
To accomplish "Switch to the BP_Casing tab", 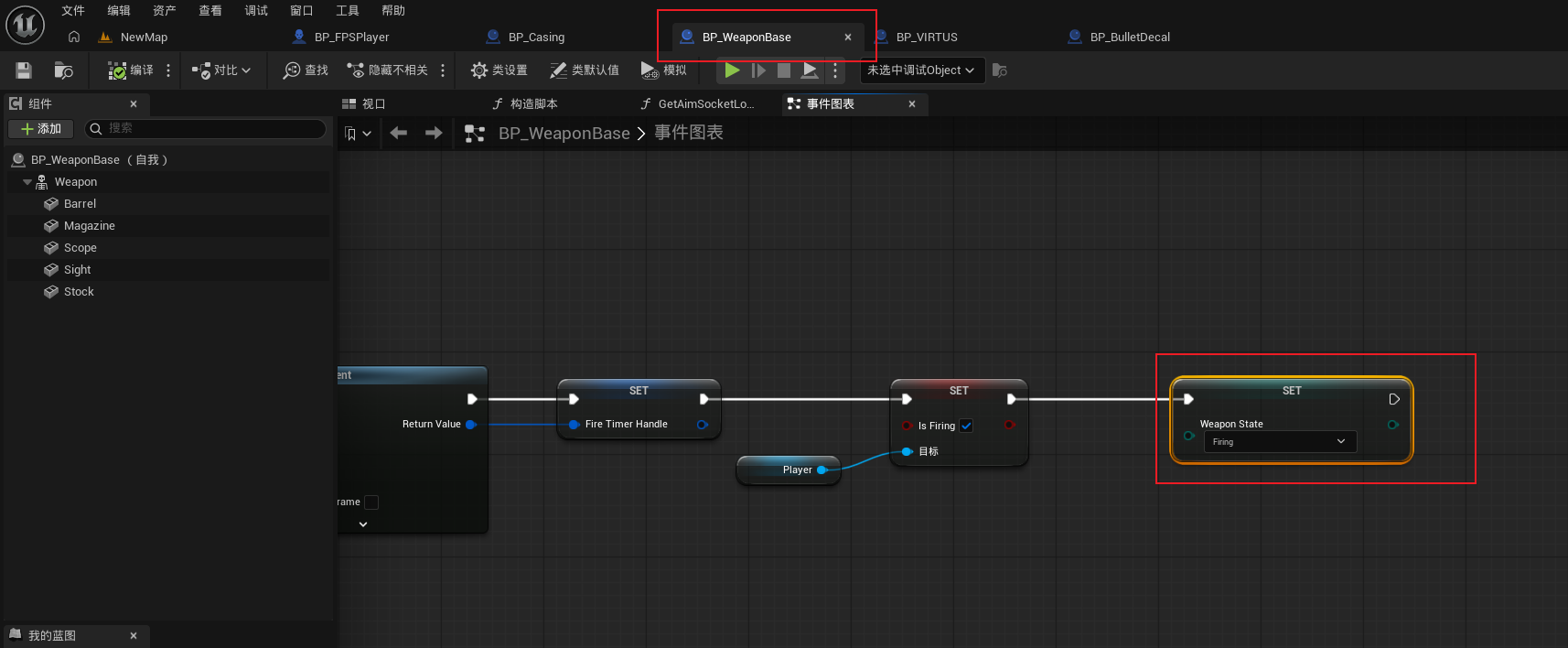I will (536, 38).
